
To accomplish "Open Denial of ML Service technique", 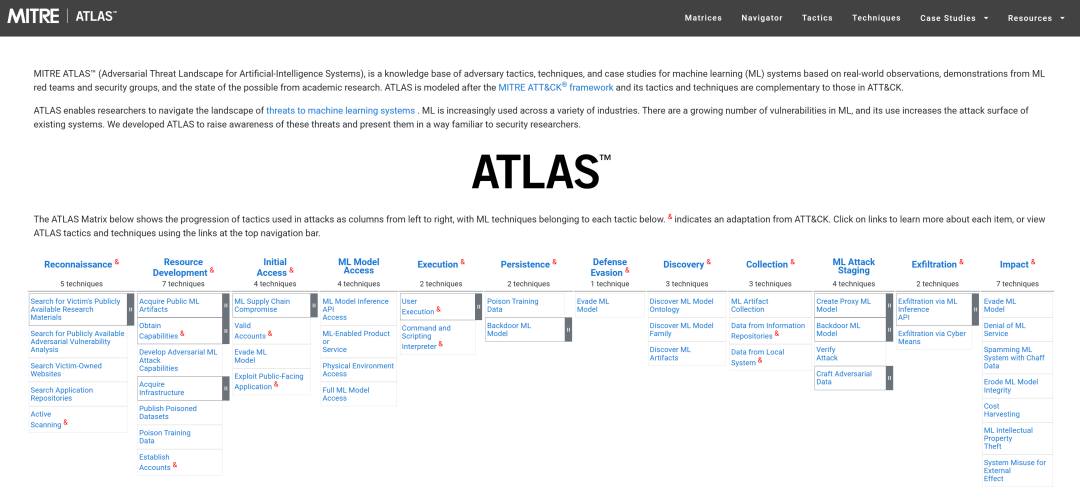I will click(1004, 329).
